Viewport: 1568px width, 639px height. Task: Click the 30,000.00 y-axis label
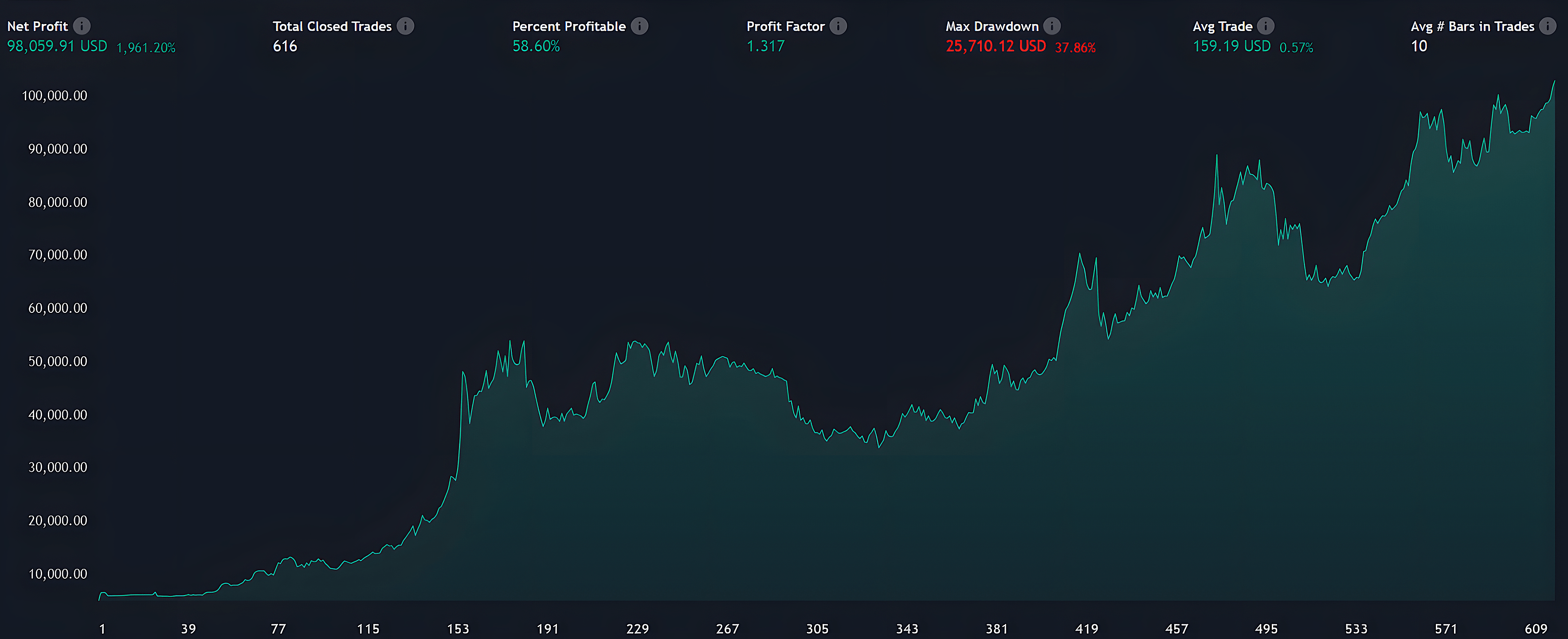tap(58, 467)
